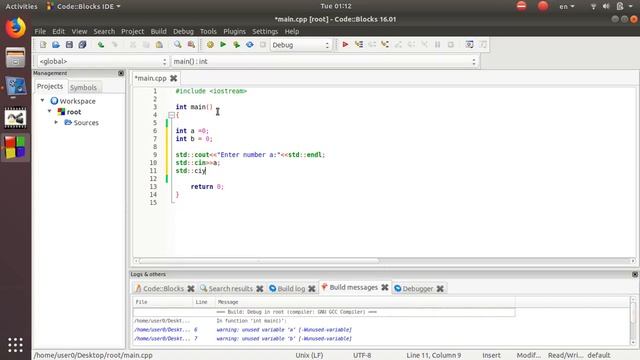
Task: Switch to the Symbols tab
Action: tap(83, 87)
